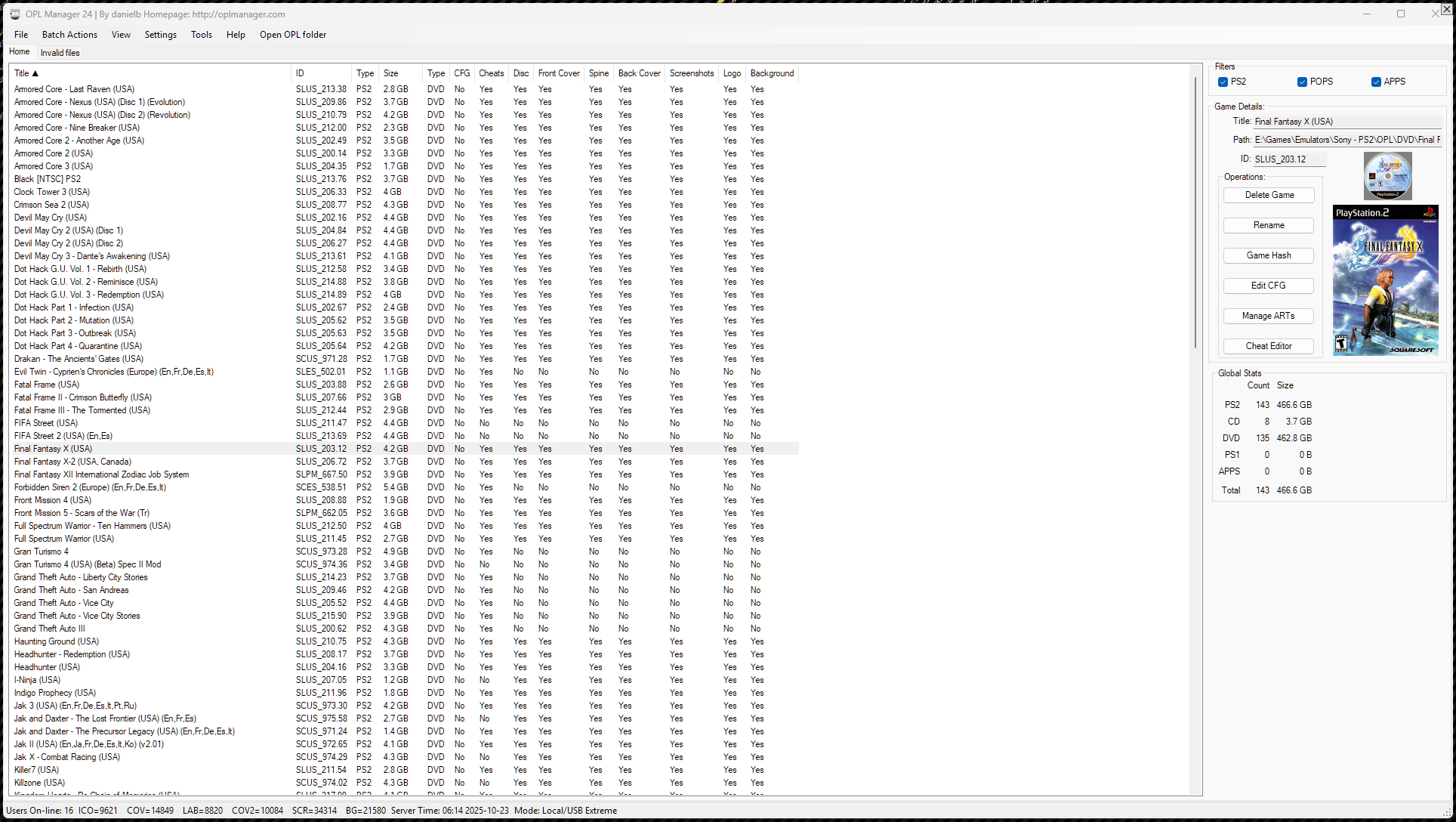
Task: Click the Final Fantasy X disc art thumbnail
Action: [x=1387, y=176]
